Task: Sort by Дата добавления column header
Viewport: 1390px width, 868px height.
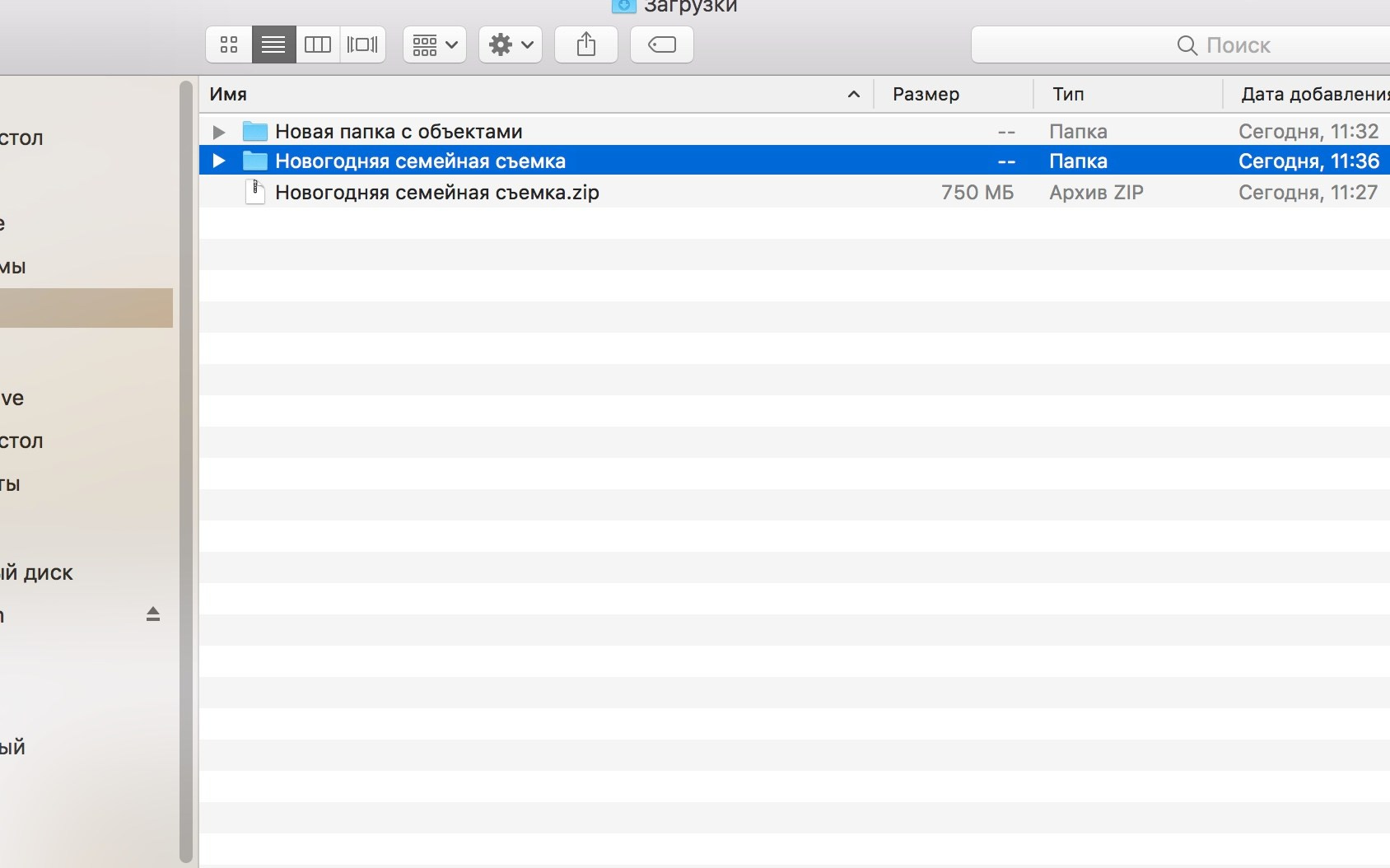Action: coord(1309,94)
